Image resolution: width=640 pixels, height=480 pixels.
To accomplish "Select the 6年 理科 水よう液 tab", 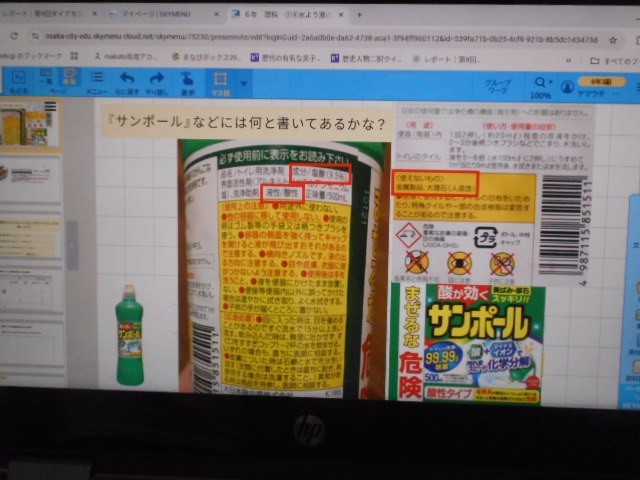I will pyautogui.click(x=289, y=14).
